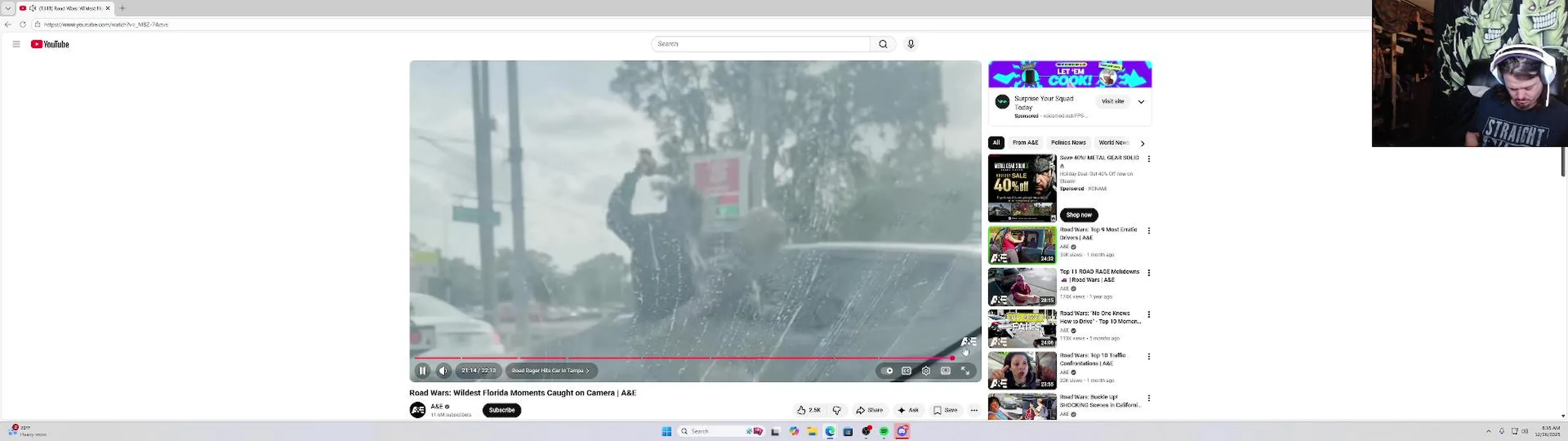The width and height of the screenshot is (1568, 441).
Task: Open options for Top 10 Traffic Confrontations
Action: tap(1149, 356)
